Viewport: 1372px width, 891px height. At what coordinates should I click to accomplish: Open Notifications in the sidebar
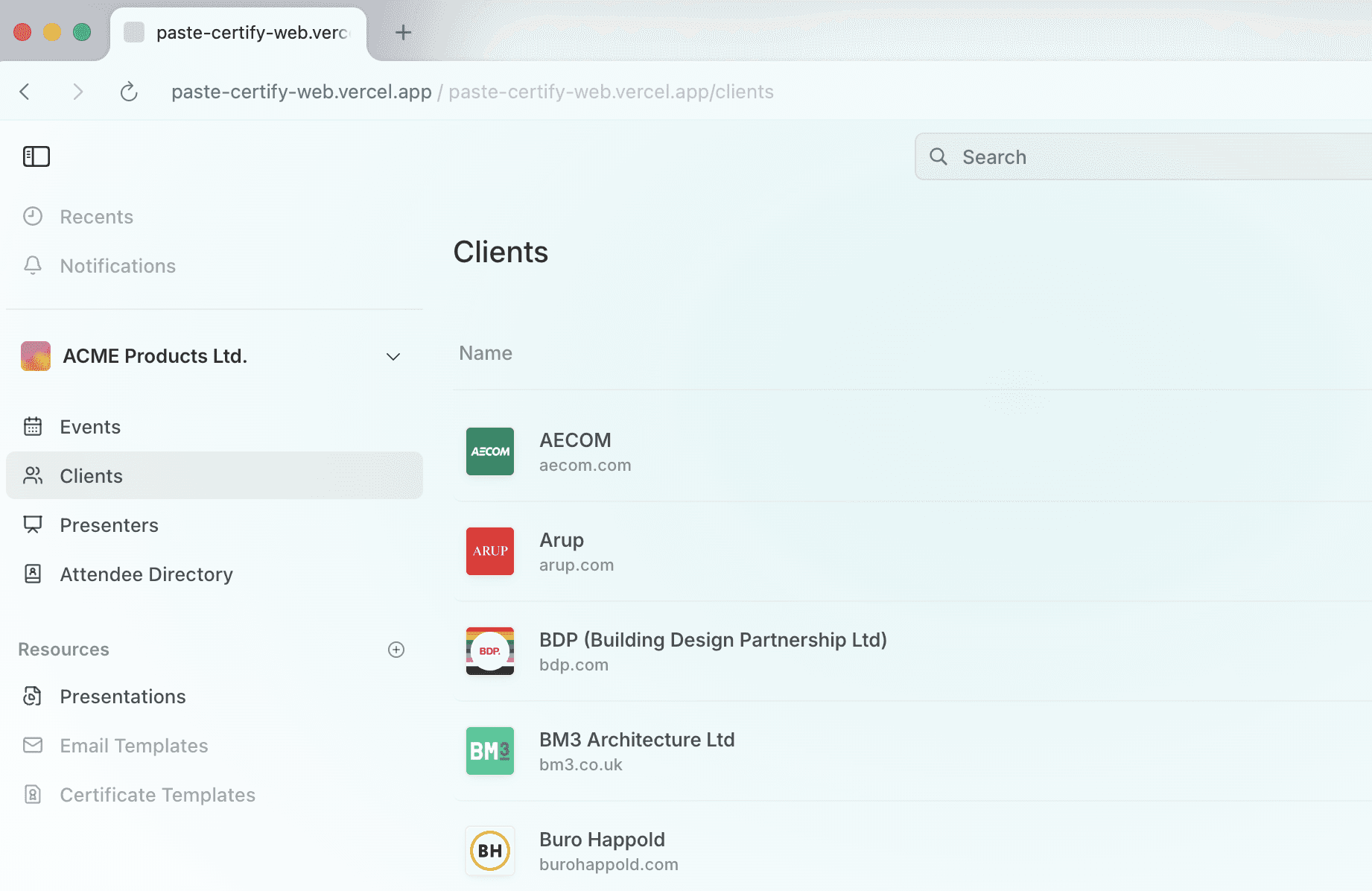pos(215,266)
